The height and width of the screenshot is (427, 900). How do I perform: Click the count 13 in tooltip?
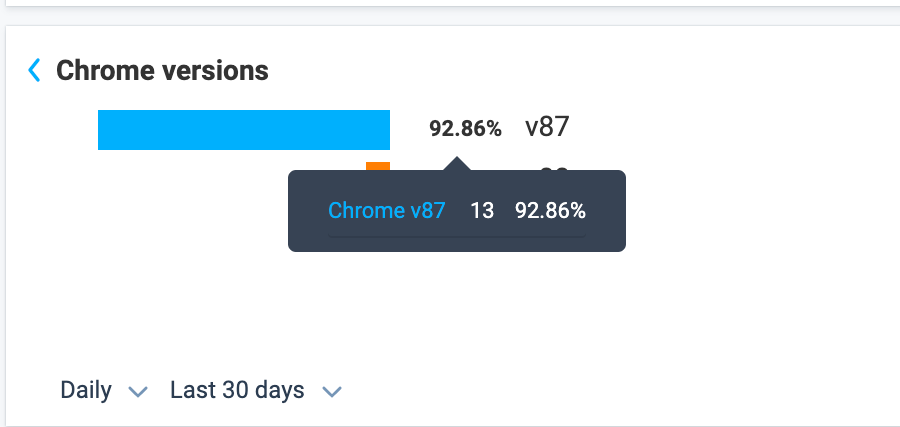482,211
